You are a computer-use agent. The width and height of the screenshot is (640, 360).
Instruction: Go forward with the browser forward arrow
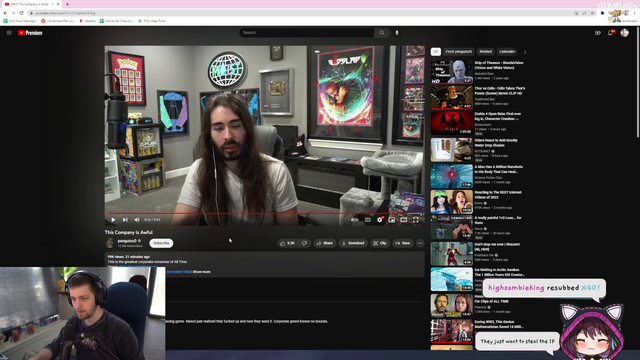[x=13, y=13]
